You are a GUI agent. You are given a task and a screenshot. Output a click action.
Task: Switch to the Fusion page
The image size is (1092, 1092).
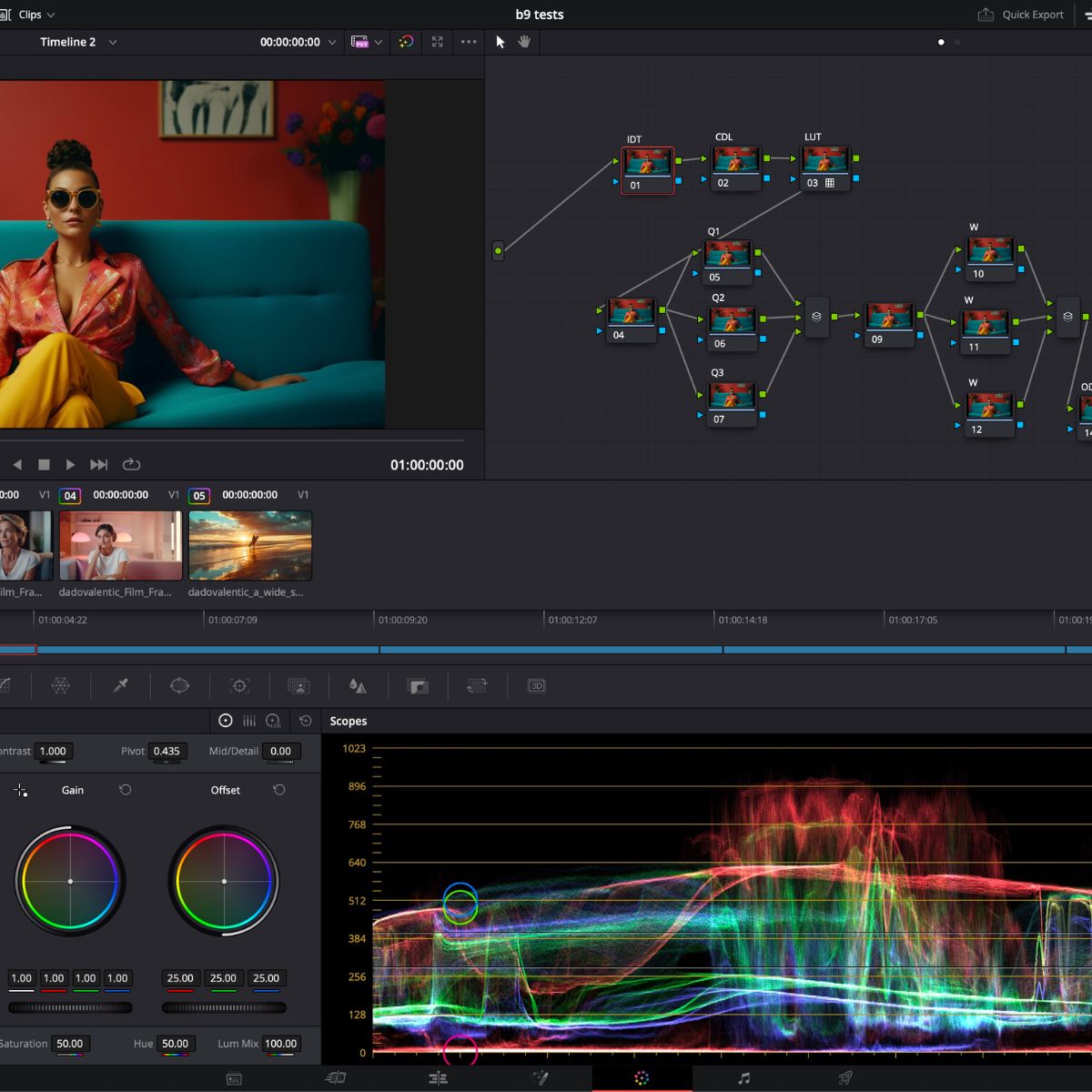(x=540, y=1078)
